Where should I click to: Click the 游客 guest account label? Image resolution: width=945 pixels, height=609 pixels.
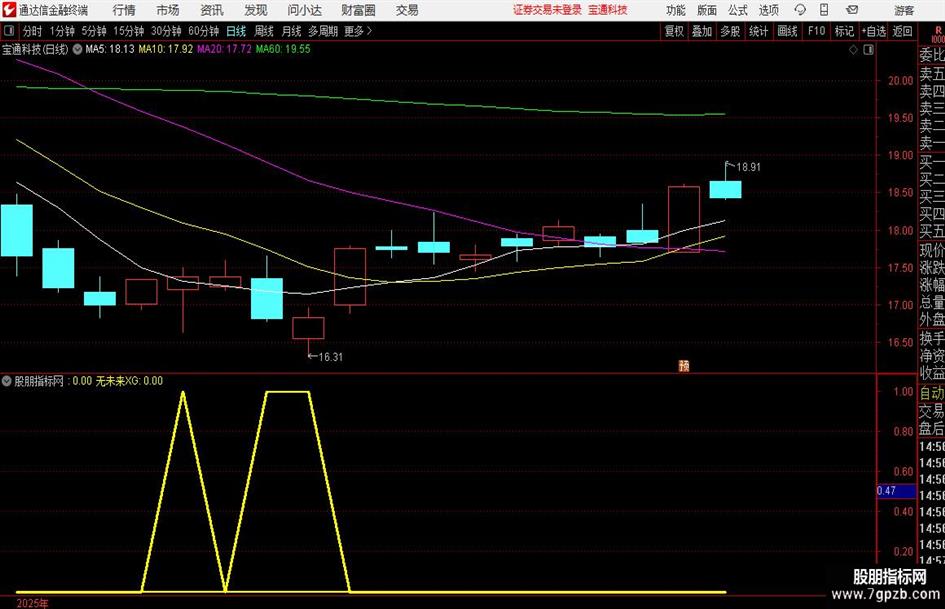(x=904, y=10)
